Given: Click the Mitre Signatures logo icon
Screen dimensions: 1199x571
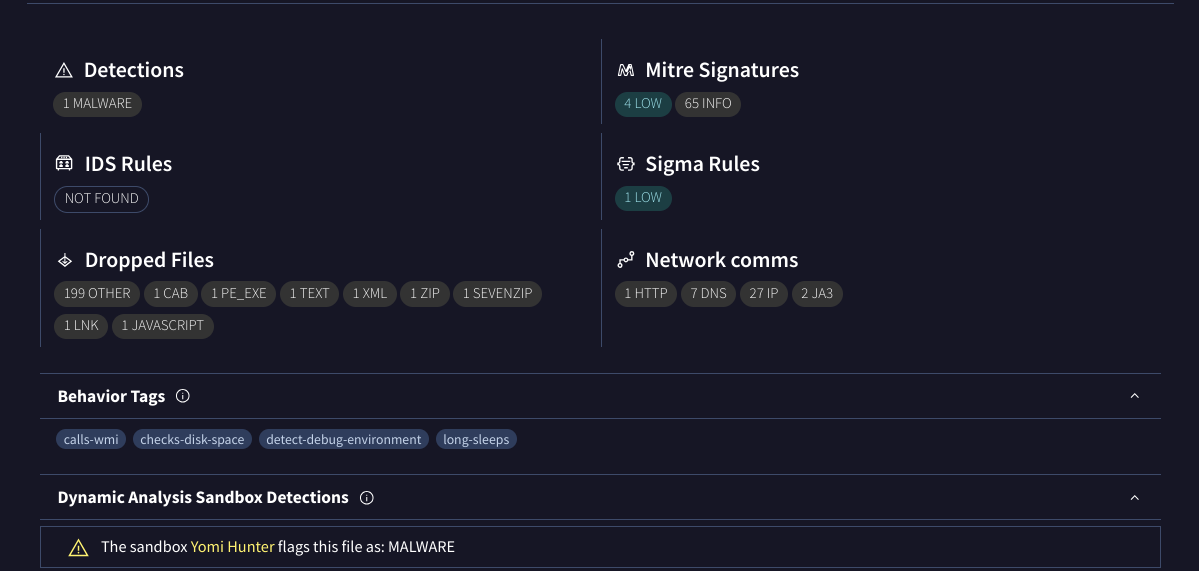Looking at the screenshot, I should (626, 70).
